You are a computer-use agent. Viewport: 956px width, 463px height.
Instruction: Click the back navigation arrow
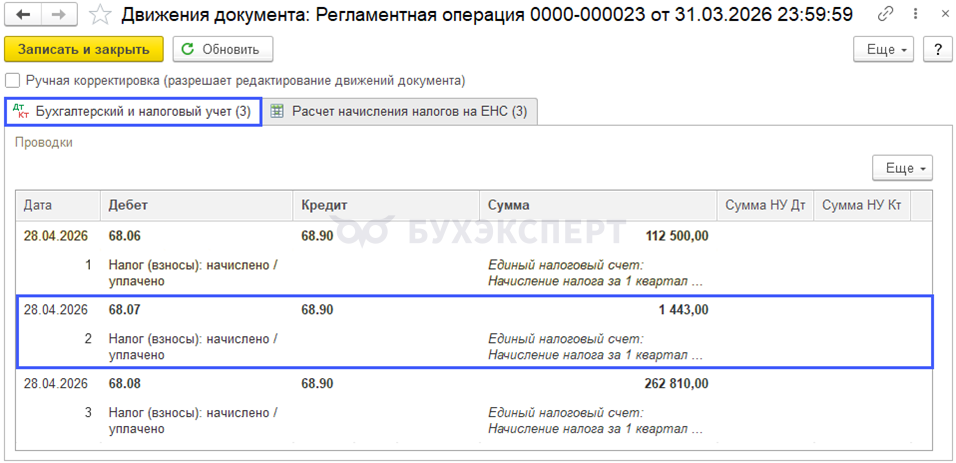(x=24, y=15)
